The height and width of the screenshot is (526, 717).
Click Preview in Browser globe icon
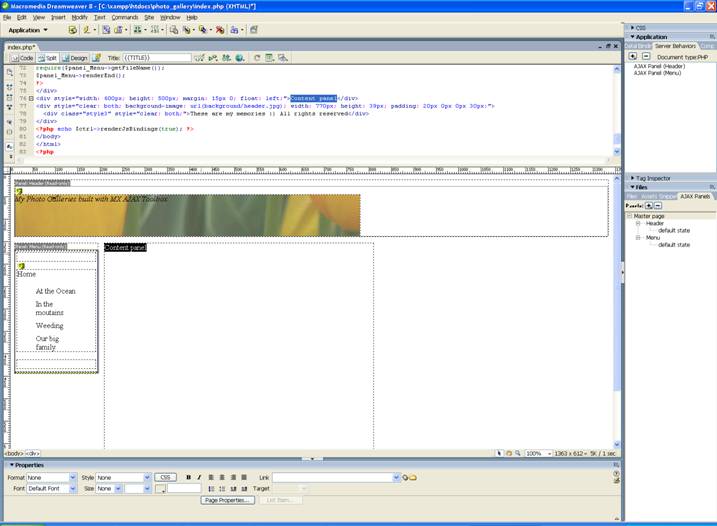click(240, 58)
